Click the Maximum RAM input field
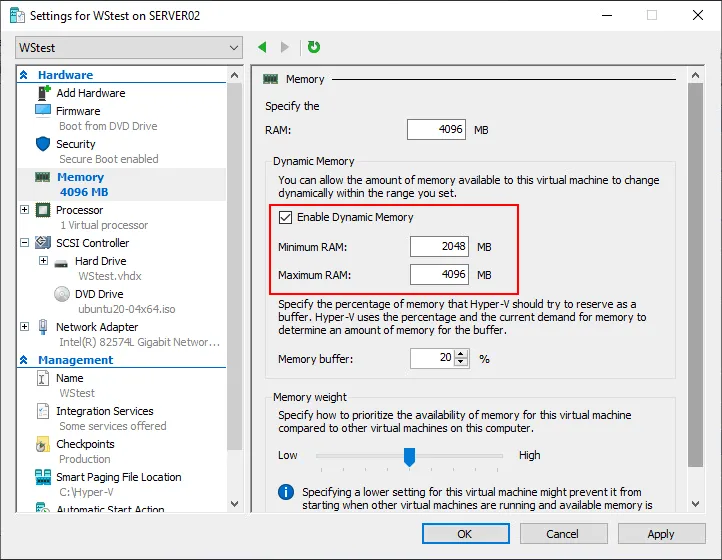 coord(439,275)
